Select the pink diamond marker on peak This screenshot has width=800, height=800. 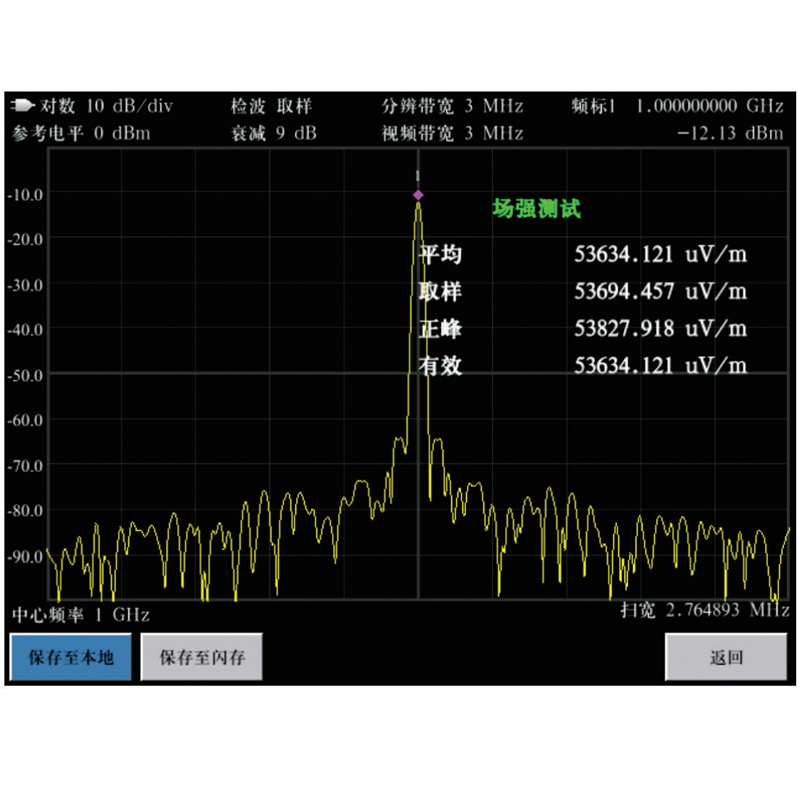click(x=418, y=194)
